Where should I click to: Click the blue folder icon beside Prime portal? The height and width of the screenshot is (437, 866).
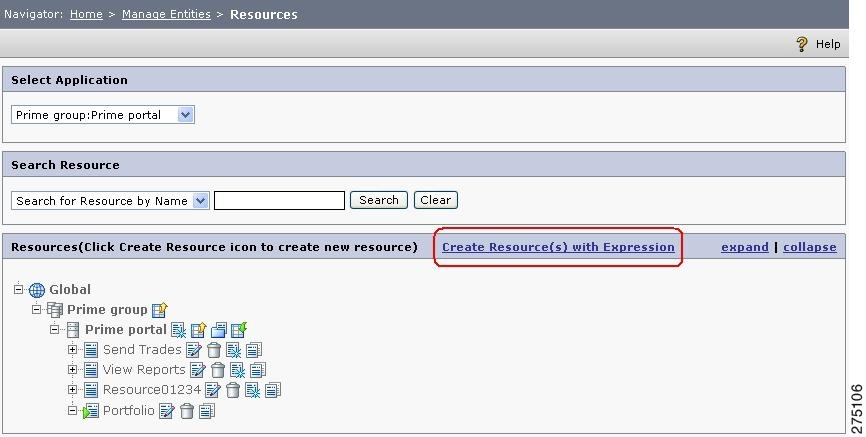219,330
